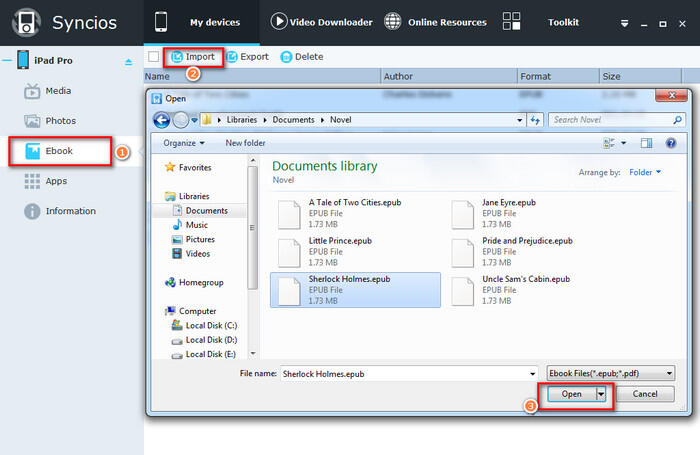Screen dimensions: 700x455
Task: Click Documents in the address path
Action: pyautogui.click(x=293, y=120)
